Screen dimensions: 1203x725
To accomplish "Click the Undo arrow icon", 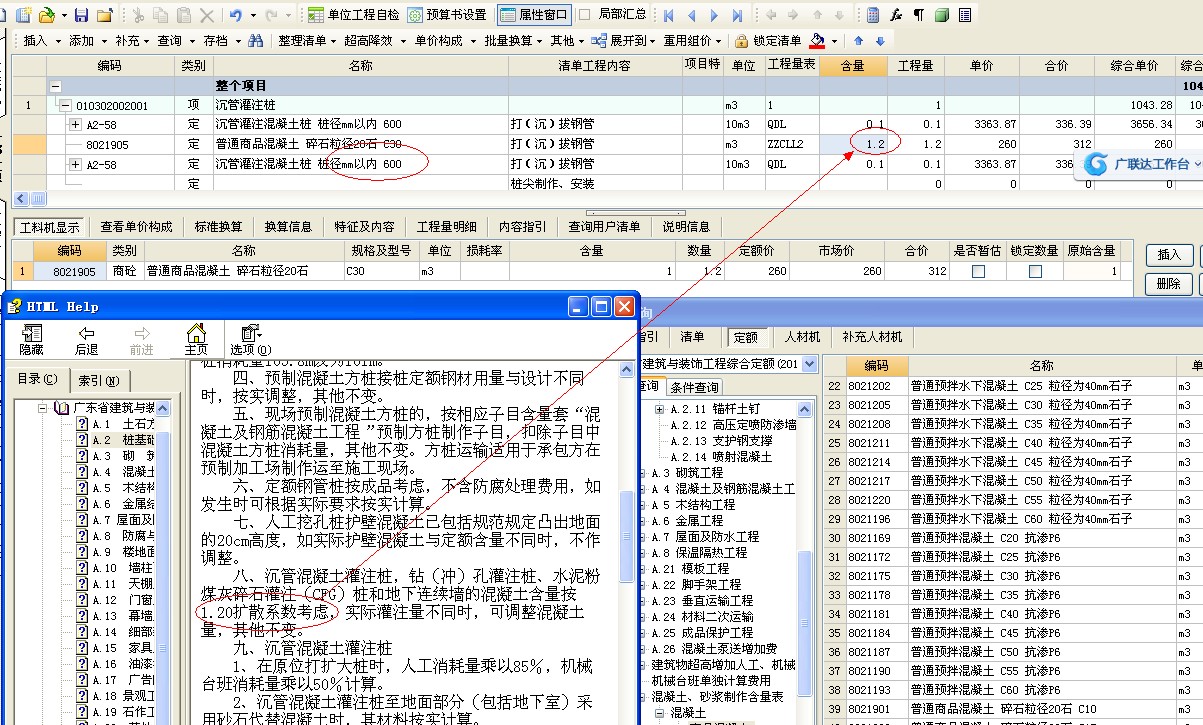I will [x=236, y=15].
